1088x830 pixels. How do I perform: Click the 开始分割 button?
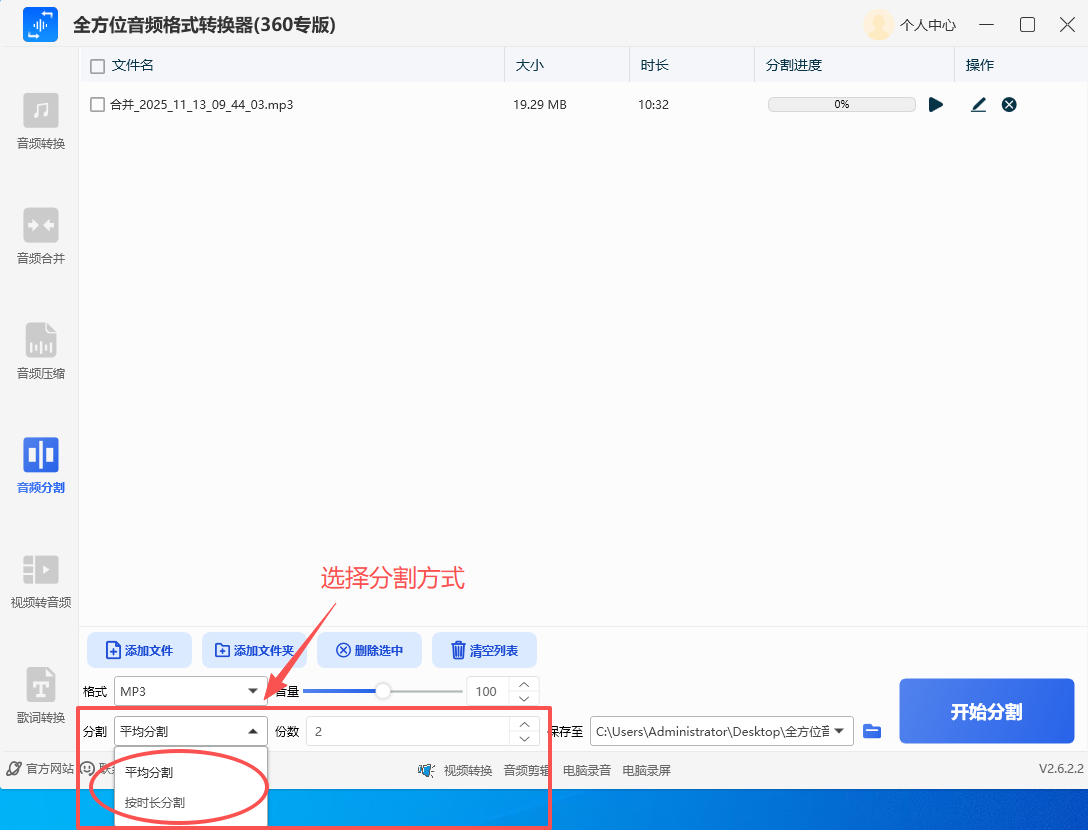[986, 710]
